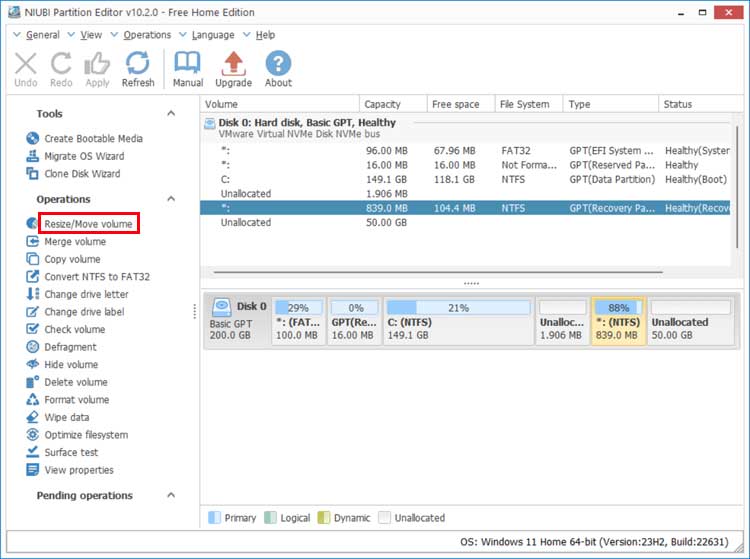Click the Disk 0 drive icon in disk map
This screenshot has height=559, width=750.
click(221, 307)
